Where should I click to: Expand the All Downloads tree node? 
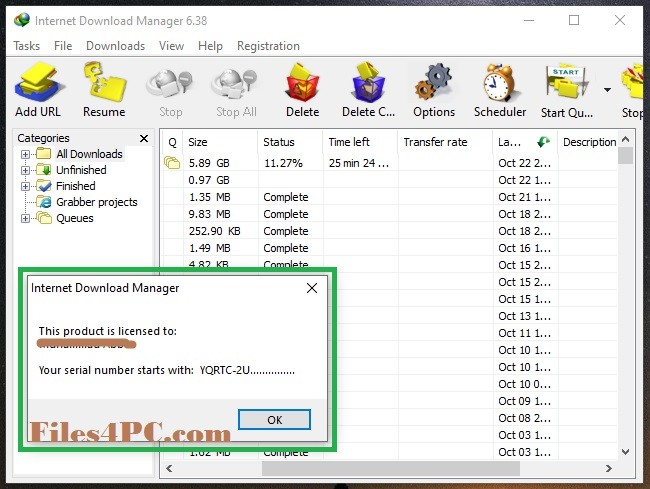[25, 154]
